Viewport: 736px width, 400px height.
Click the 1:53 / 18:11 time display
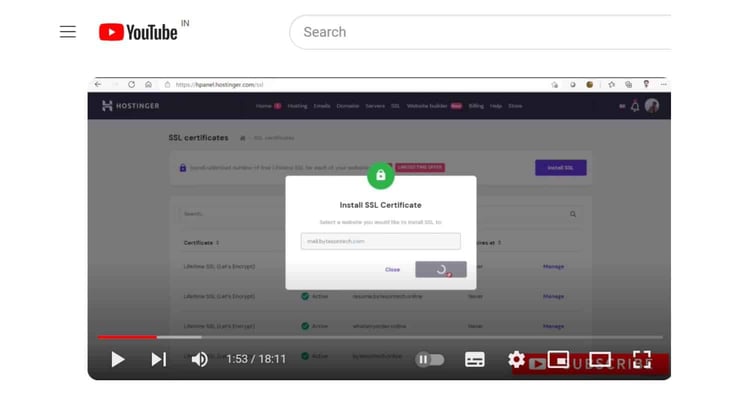tap(256, 359)
